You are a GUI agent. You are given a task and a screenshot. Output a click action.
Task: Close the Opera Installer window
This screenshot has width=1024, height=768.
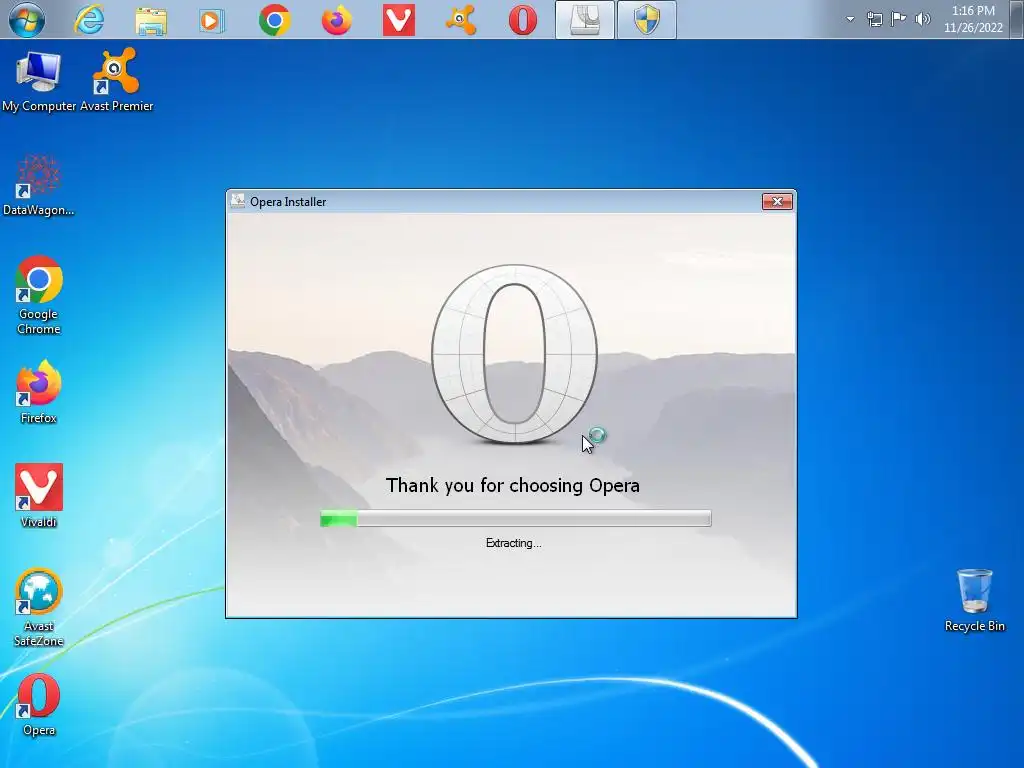(x=777, y=202)
